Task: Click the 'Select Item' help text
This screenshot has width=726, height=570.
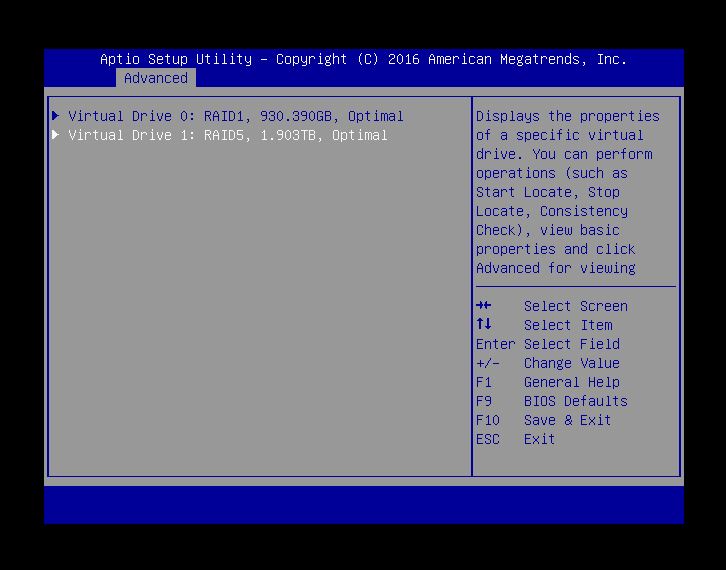Action: click(x=568, y=325)
